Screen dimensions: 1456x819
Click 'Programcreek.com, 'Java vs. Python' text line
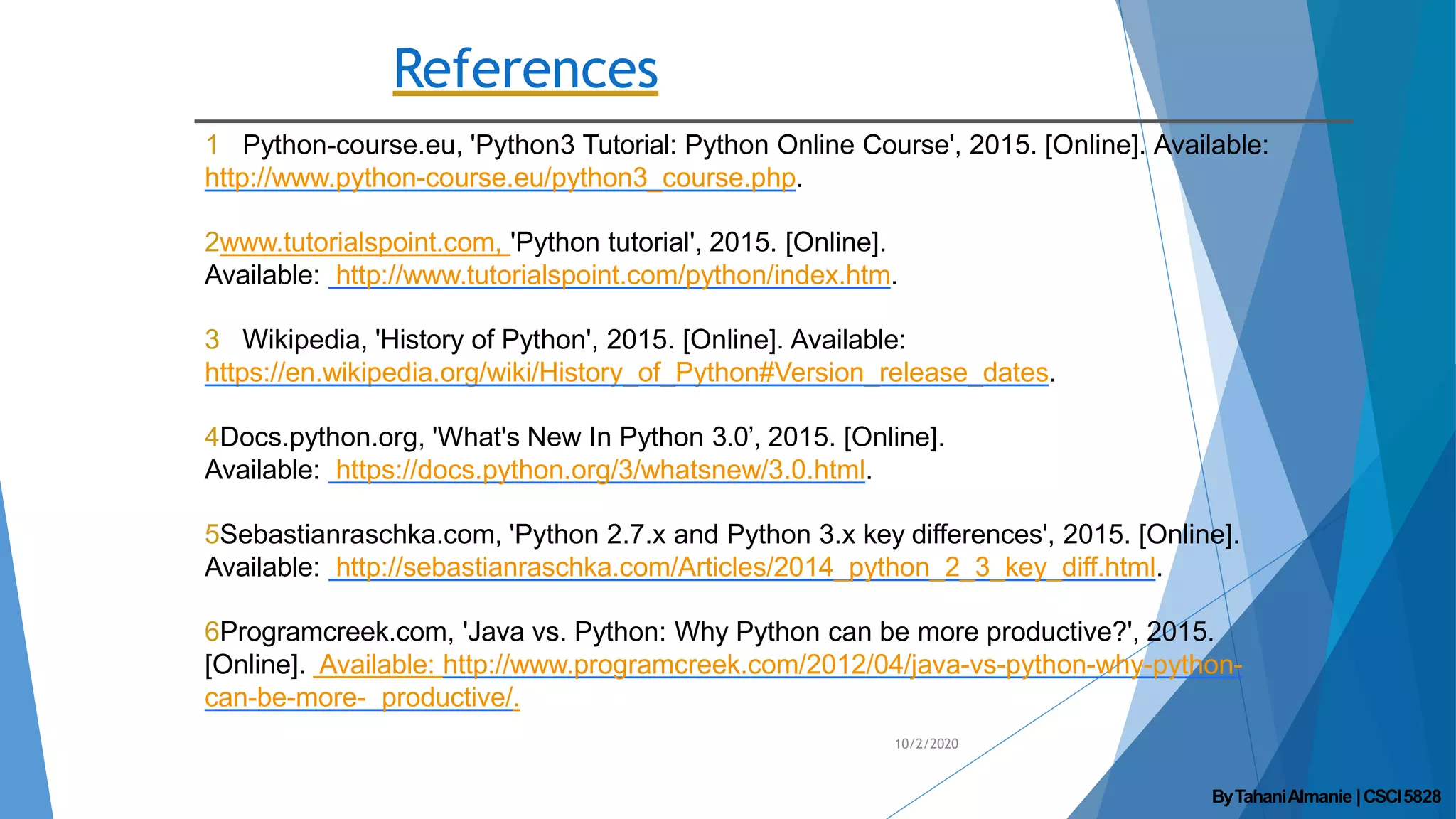(717, 632)
